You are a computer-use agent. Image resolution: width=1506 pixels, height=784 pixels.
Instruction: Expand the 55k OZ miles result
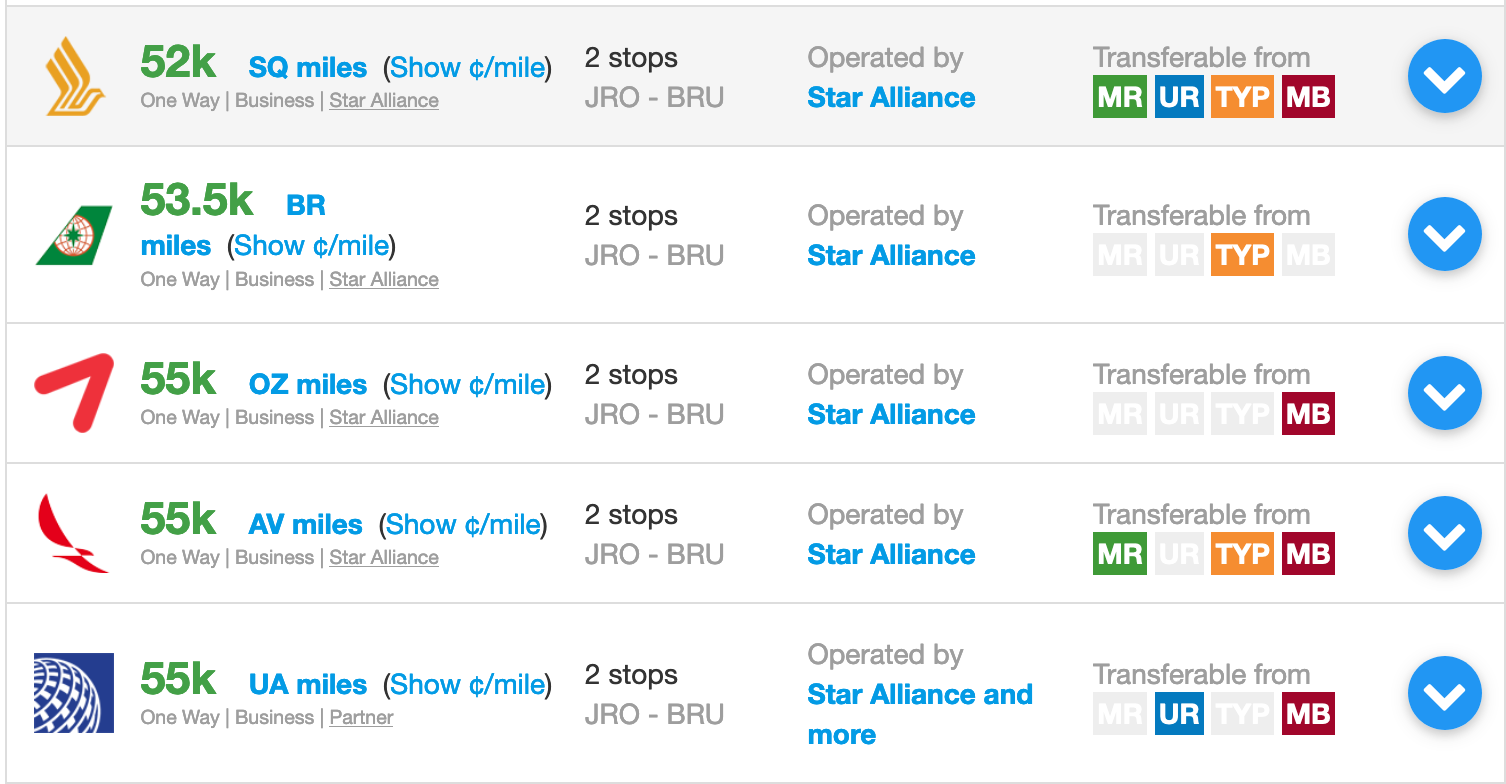coord(1444,394)
